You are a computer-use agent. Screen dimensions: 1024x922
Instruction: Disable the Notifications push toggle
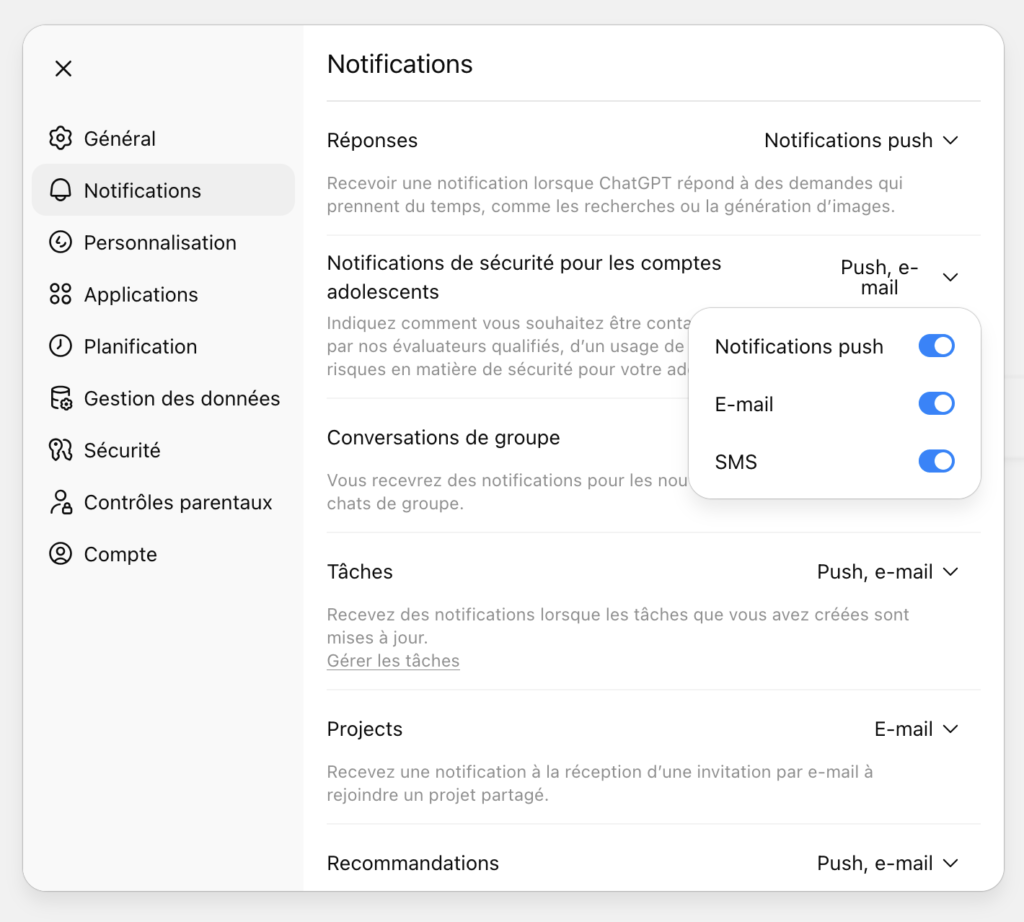click(x=936, y=346)
